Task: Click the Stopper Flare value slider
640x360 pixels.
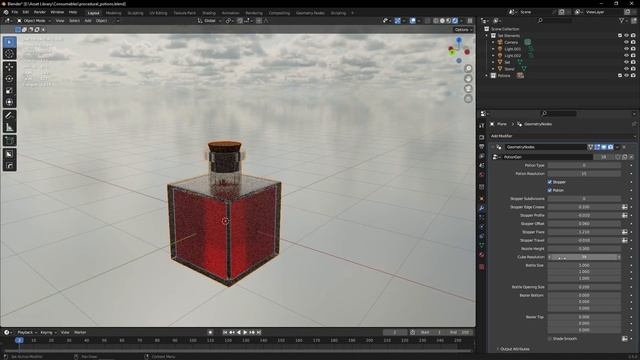Action: pyautogui.click(x=584, y=232)
